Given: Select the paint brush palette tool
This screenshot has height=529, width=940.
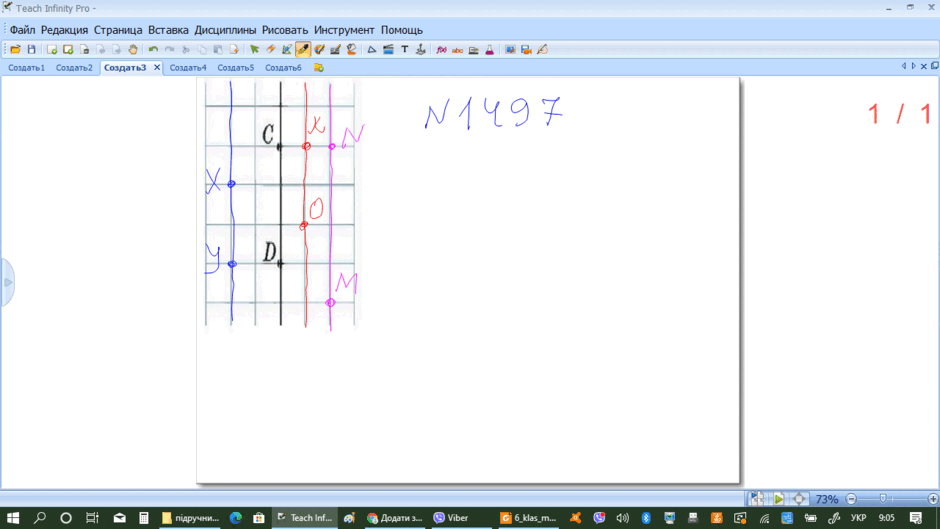Looking at the screenshot, I should [x=320, y=50].
